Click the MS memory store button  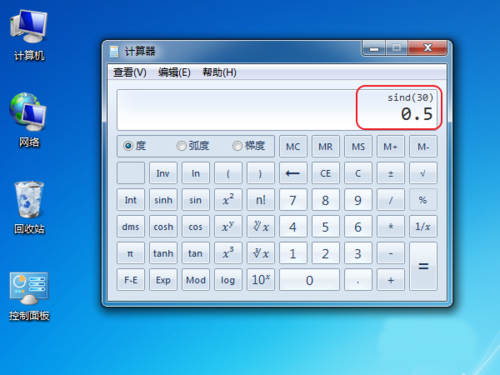pos(358,147)
